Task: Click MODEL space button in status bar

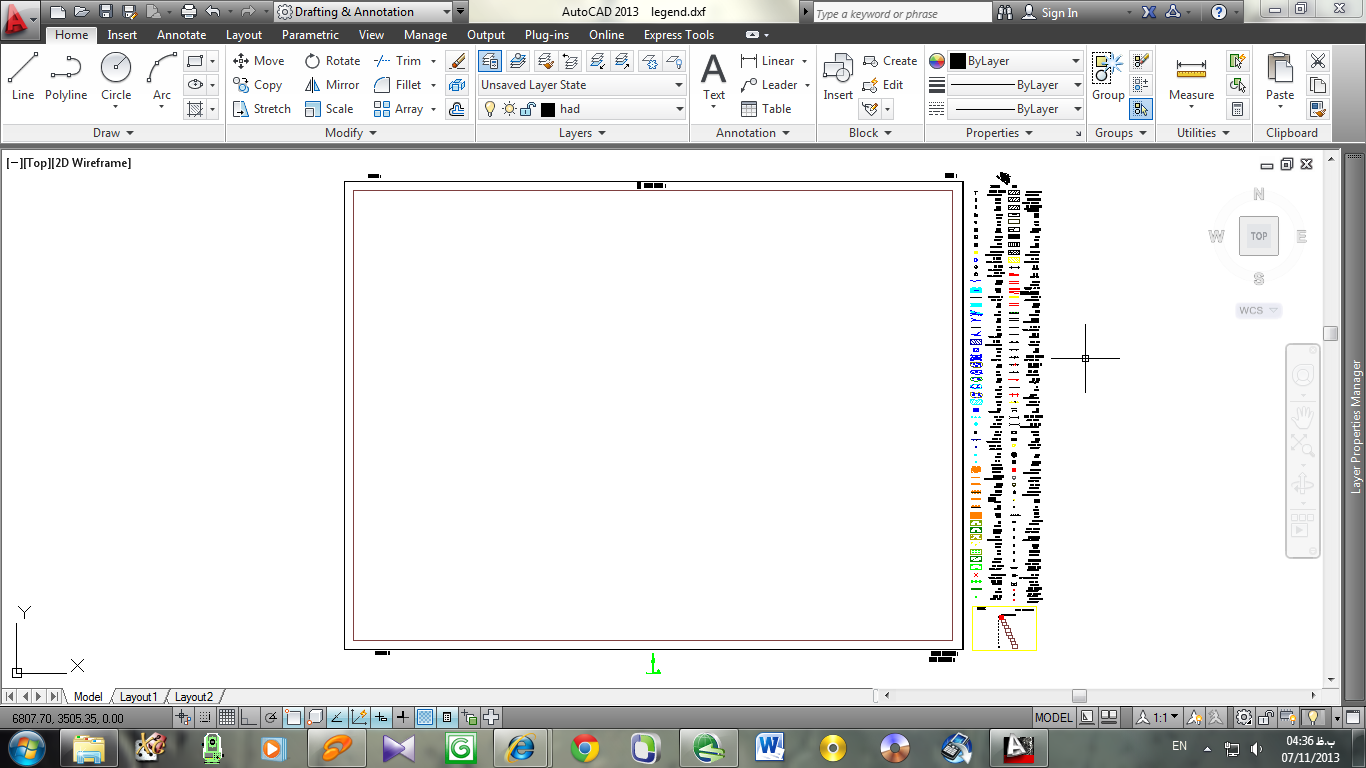Action: pos(1054,717)
